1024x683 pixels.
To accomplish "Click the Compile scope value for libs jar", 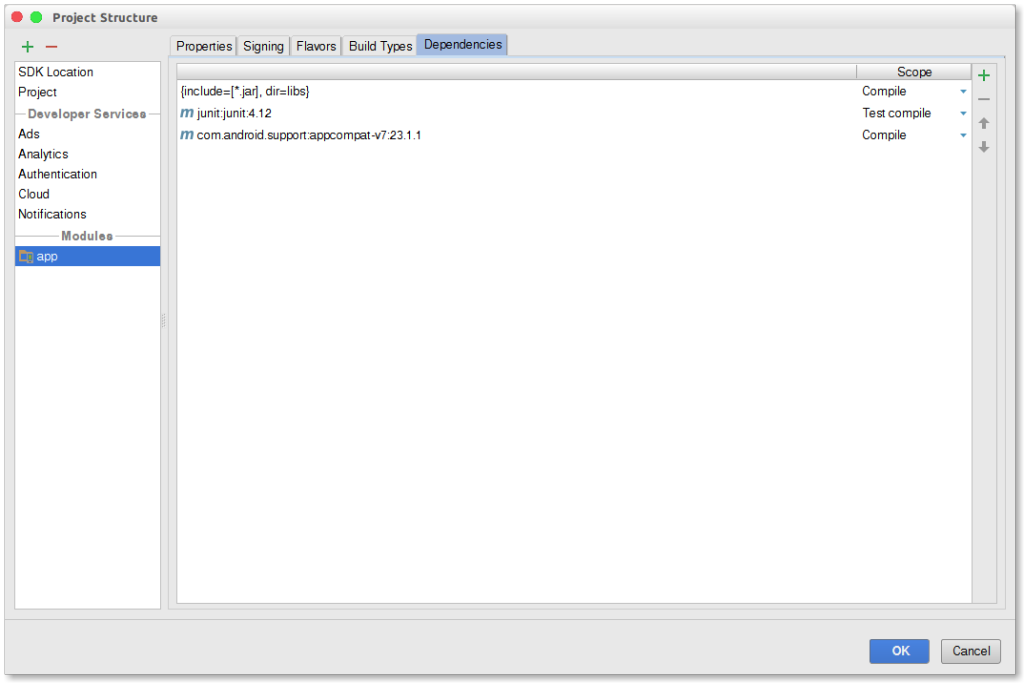I will 884,91.
